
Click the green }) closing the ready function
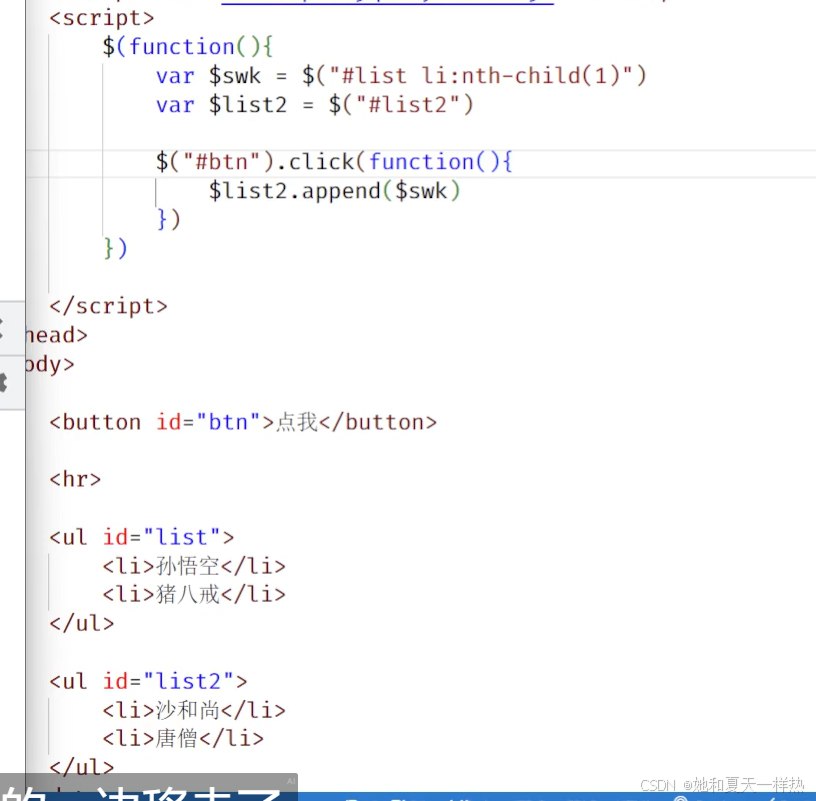tap(116, 248)
